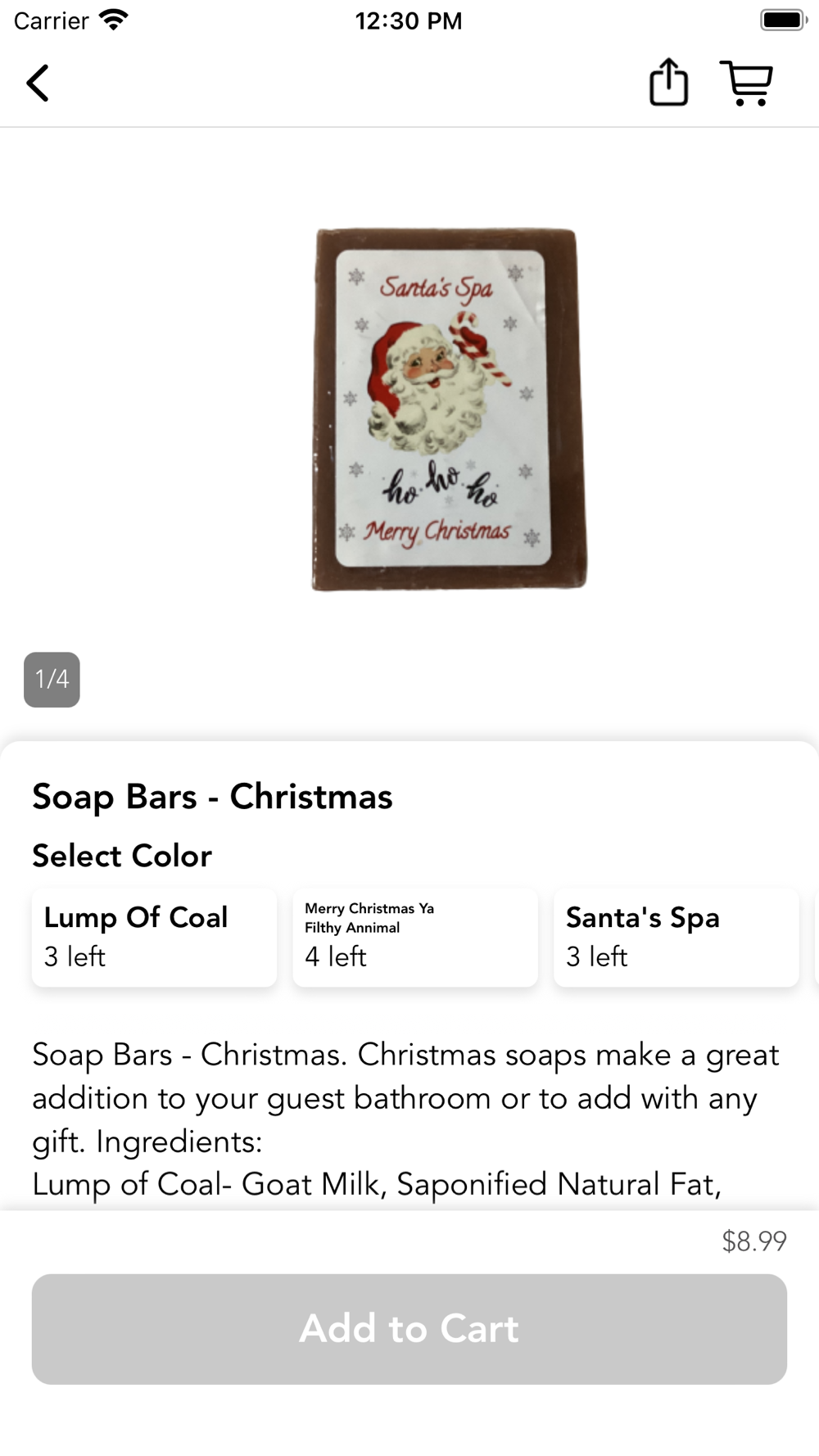The height and width of the screenshot is (1456, 819).
Task: Tap the 1/4 image counter badge
Action: tap(52, 679)
